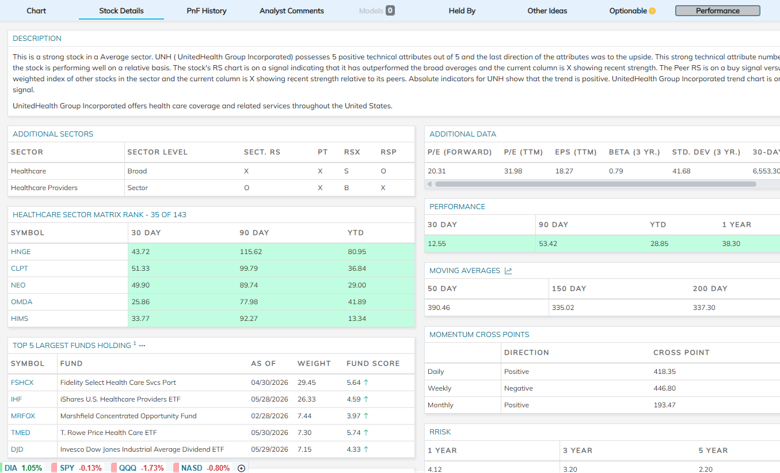780x473 pixels.
Task: Open the FSHCX fund link
Action: pyautogui.click(x=22, y=382)
